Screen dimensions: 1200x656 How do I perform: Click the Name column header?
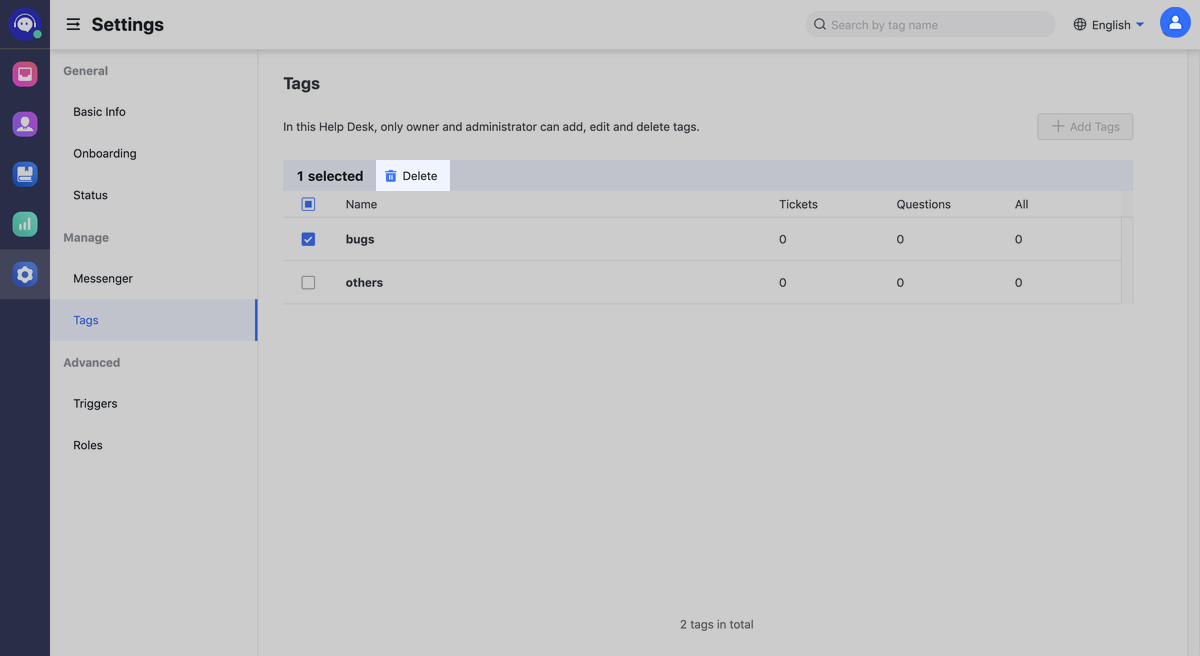[361, 204]
